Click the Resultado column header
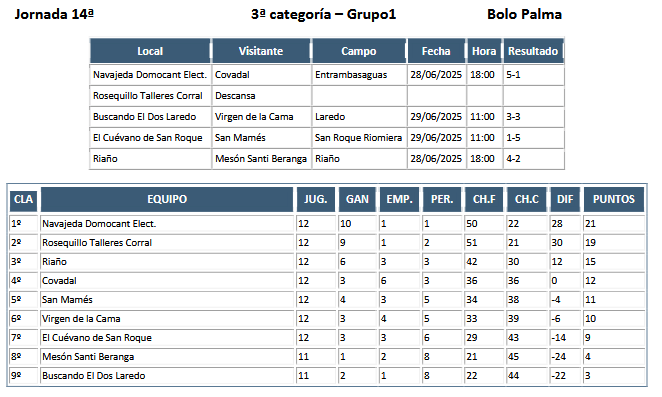Screen dimensions: 662x397 [x=533, y=51]
